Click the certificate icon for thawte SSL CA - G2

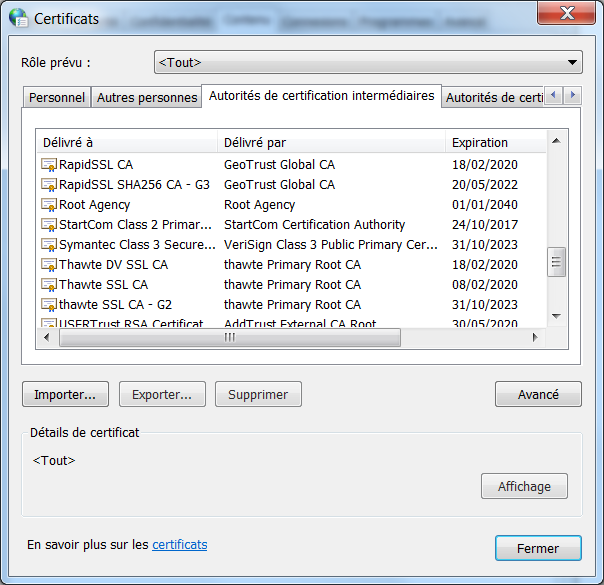[x=49, y=305]
